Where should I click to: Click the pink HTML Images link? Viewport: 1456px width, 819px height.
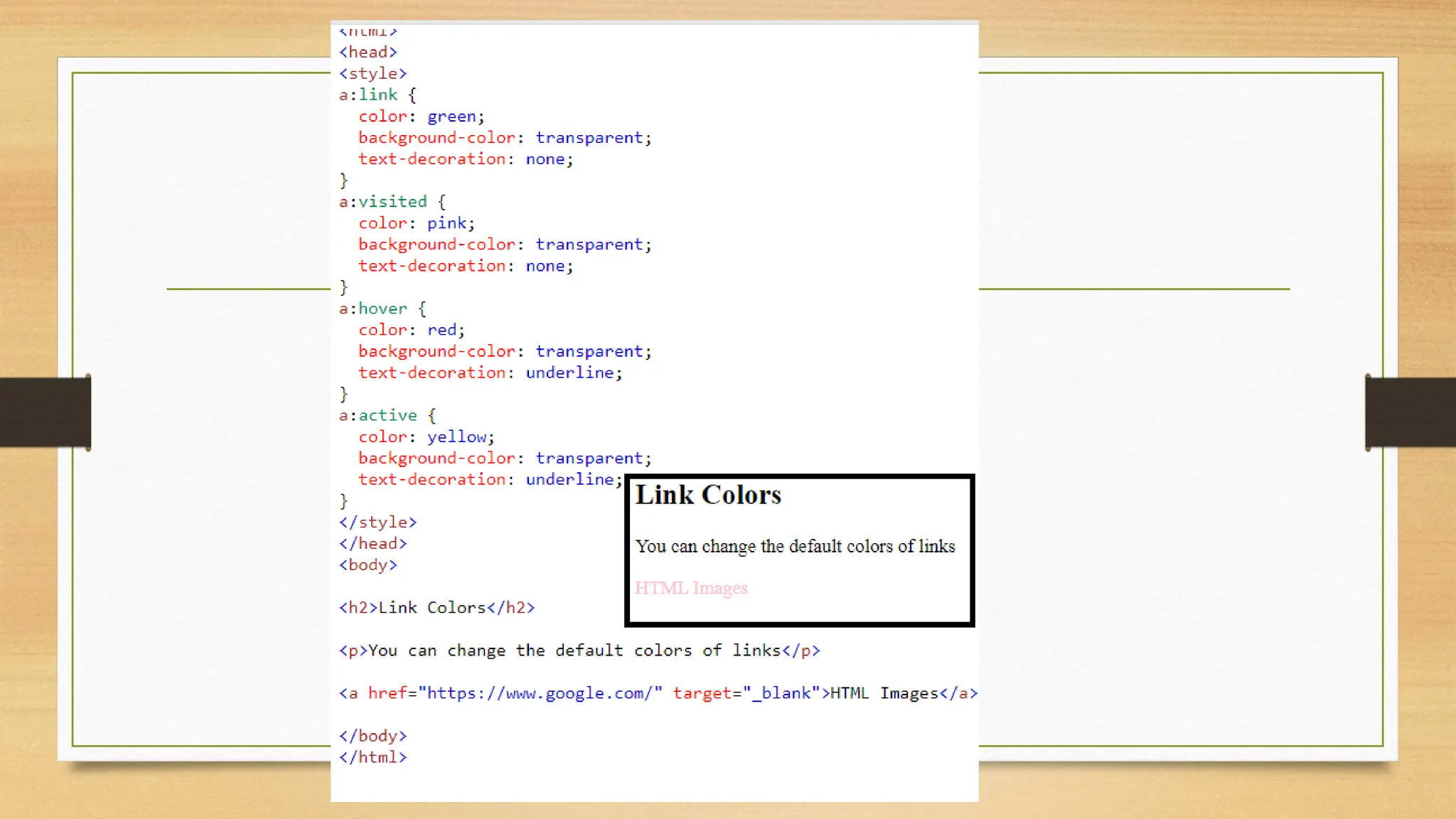[x=691, y=588]
